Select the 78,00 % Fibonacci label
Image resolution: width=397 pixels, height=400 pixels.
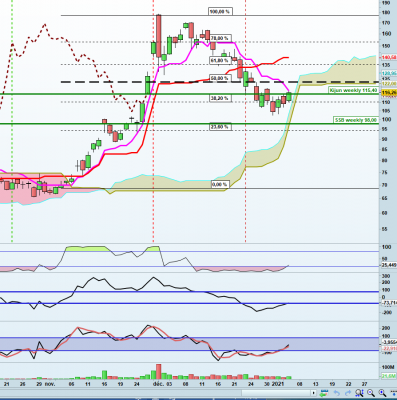(220, 38)
